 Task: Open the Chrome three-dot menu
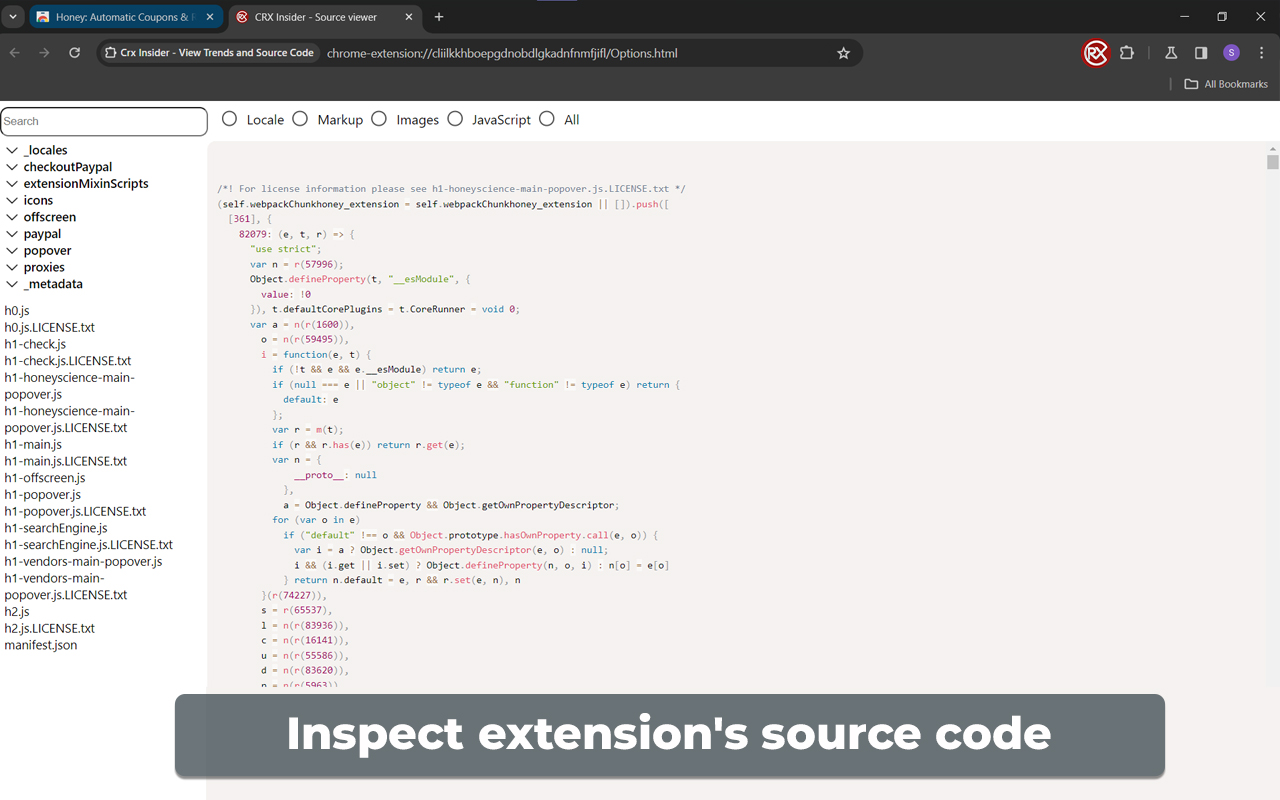pos(1261,53)
